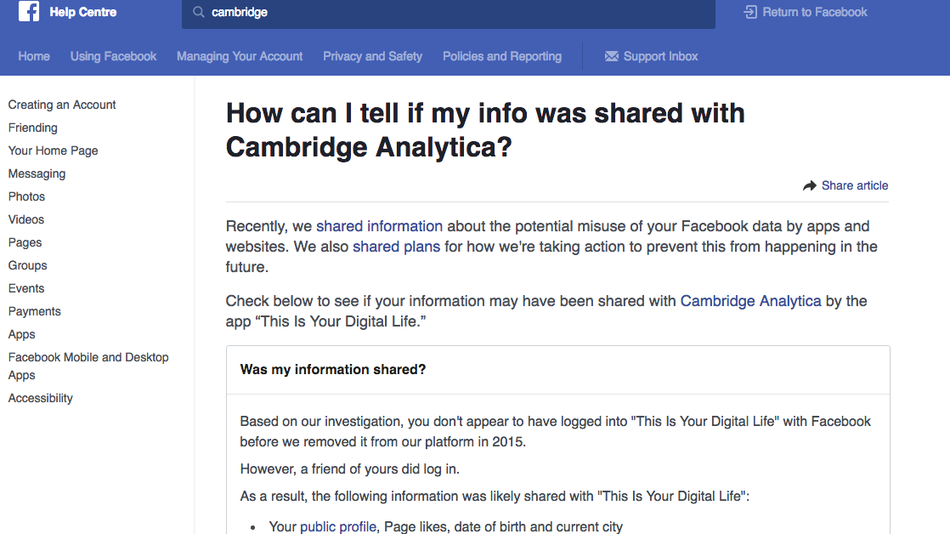Click the Share article arrow icon

click(x=809, y=185)
